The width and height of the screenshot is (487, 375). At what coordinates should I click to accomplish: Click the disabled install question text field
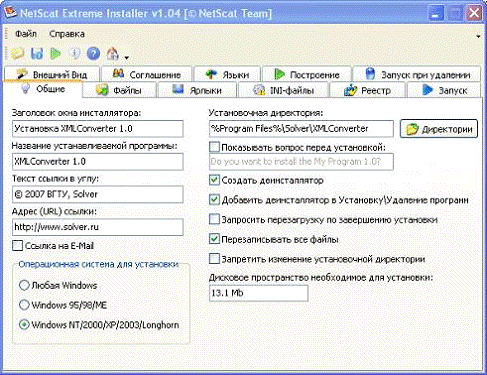[x=301, y=162]
